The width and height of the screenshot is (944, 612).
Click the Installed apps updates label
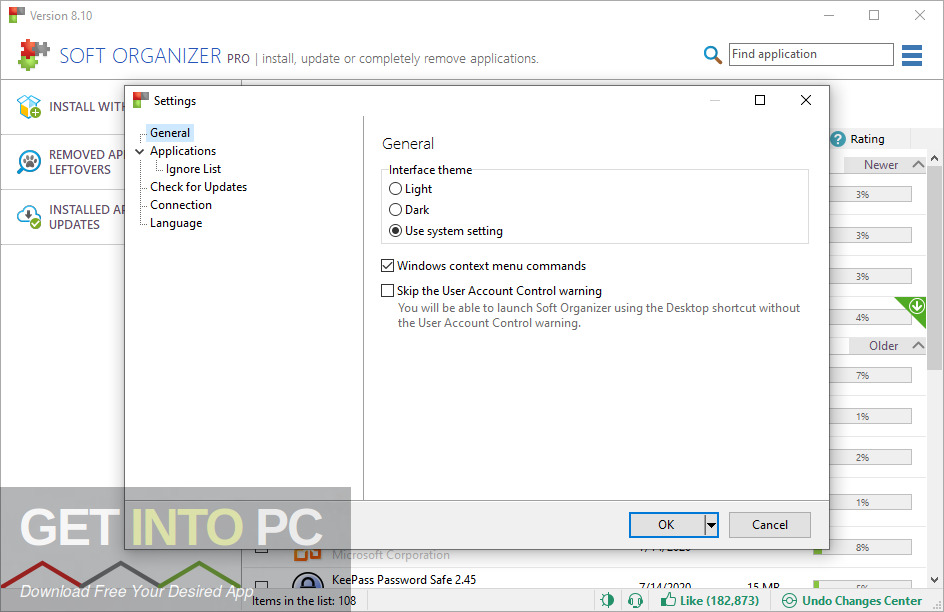pos(87,217)
